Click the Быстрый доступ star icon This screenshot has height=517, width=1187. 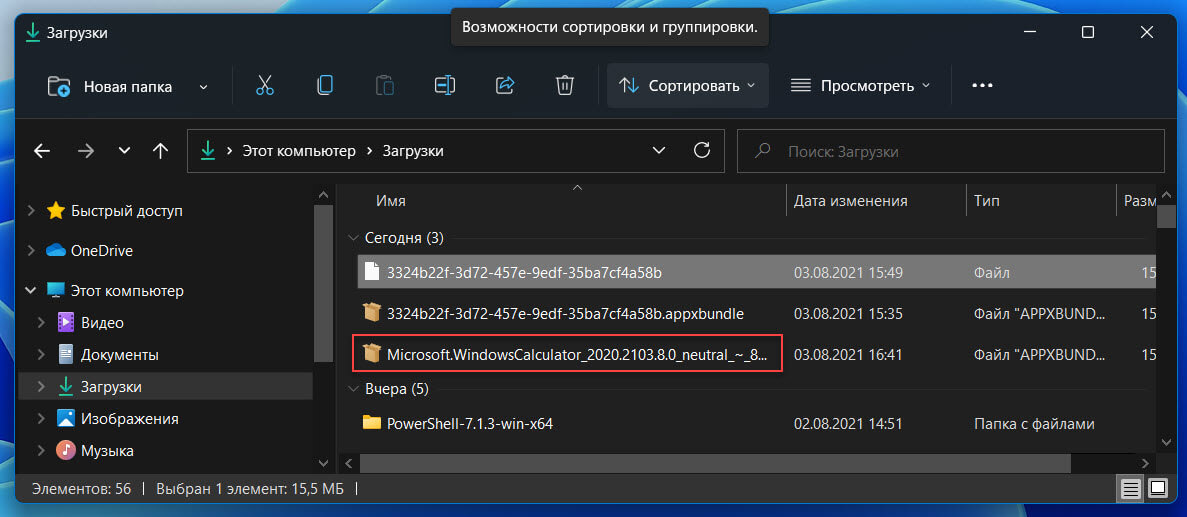coord(56,210)
